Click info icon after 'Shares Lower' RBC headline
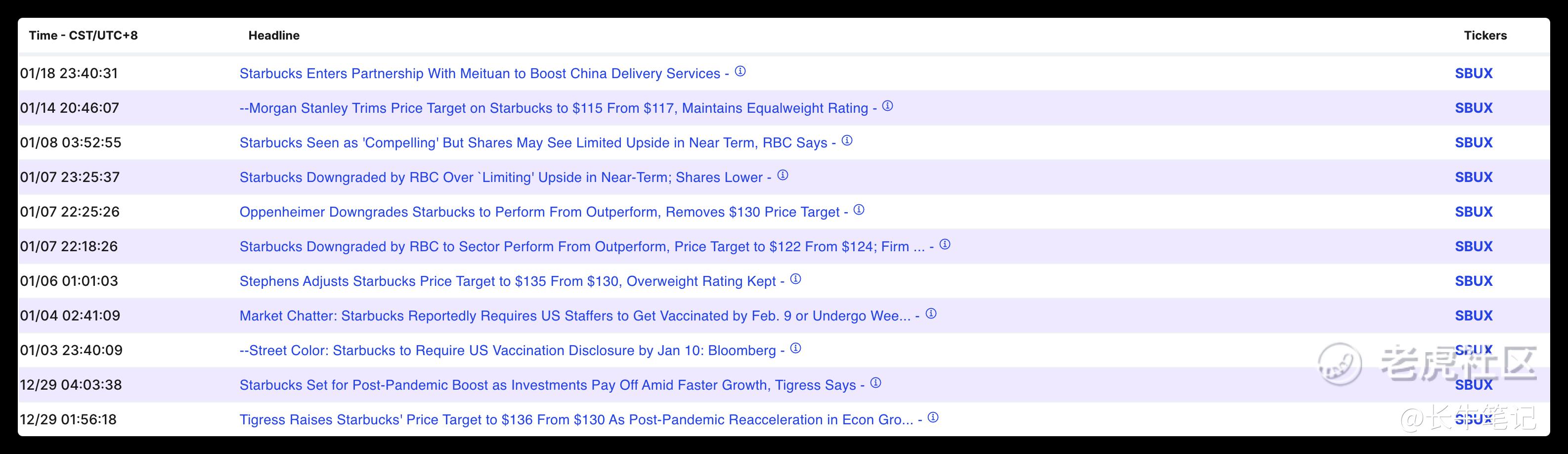The image size is (1568, 454). (x=783, y=175)
